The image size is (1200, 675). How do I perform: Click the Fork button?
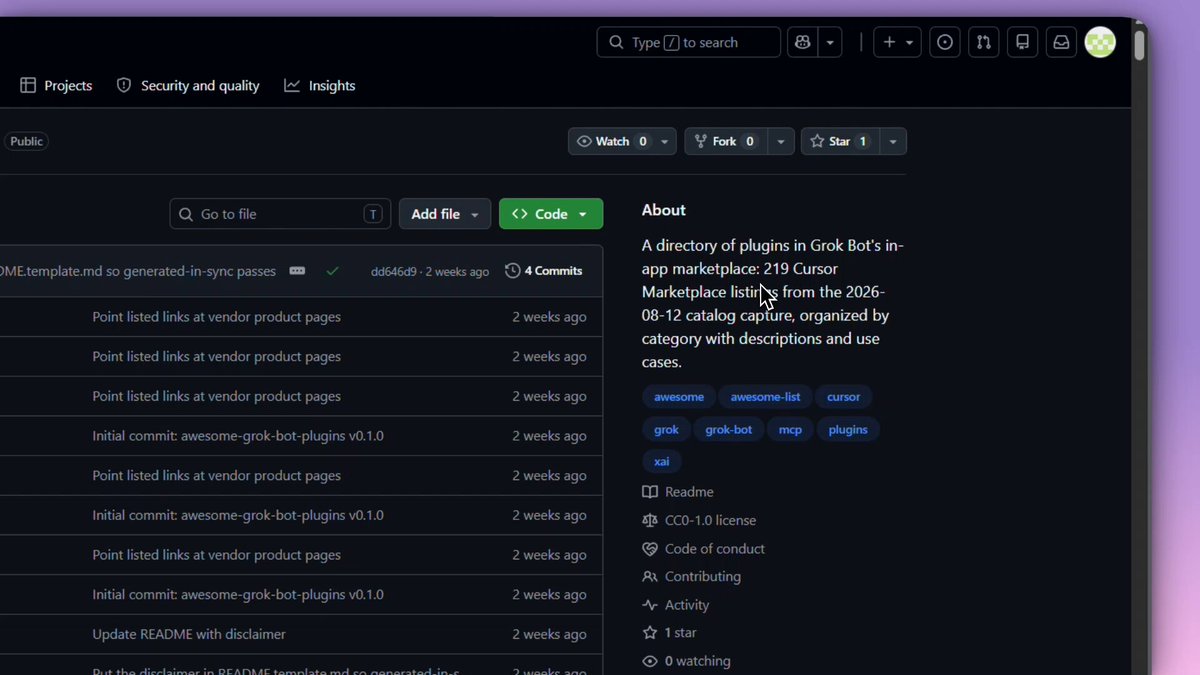724,141
